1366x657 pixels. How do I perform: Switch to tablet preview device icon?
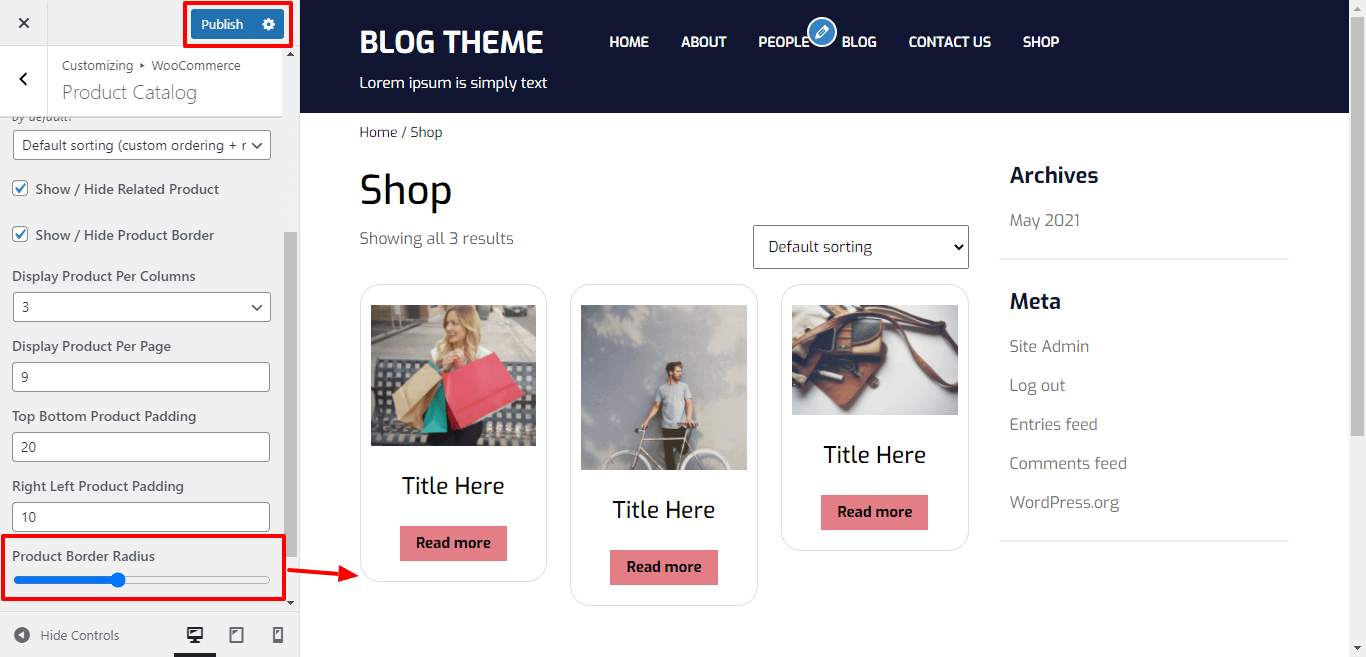point(237,635)
